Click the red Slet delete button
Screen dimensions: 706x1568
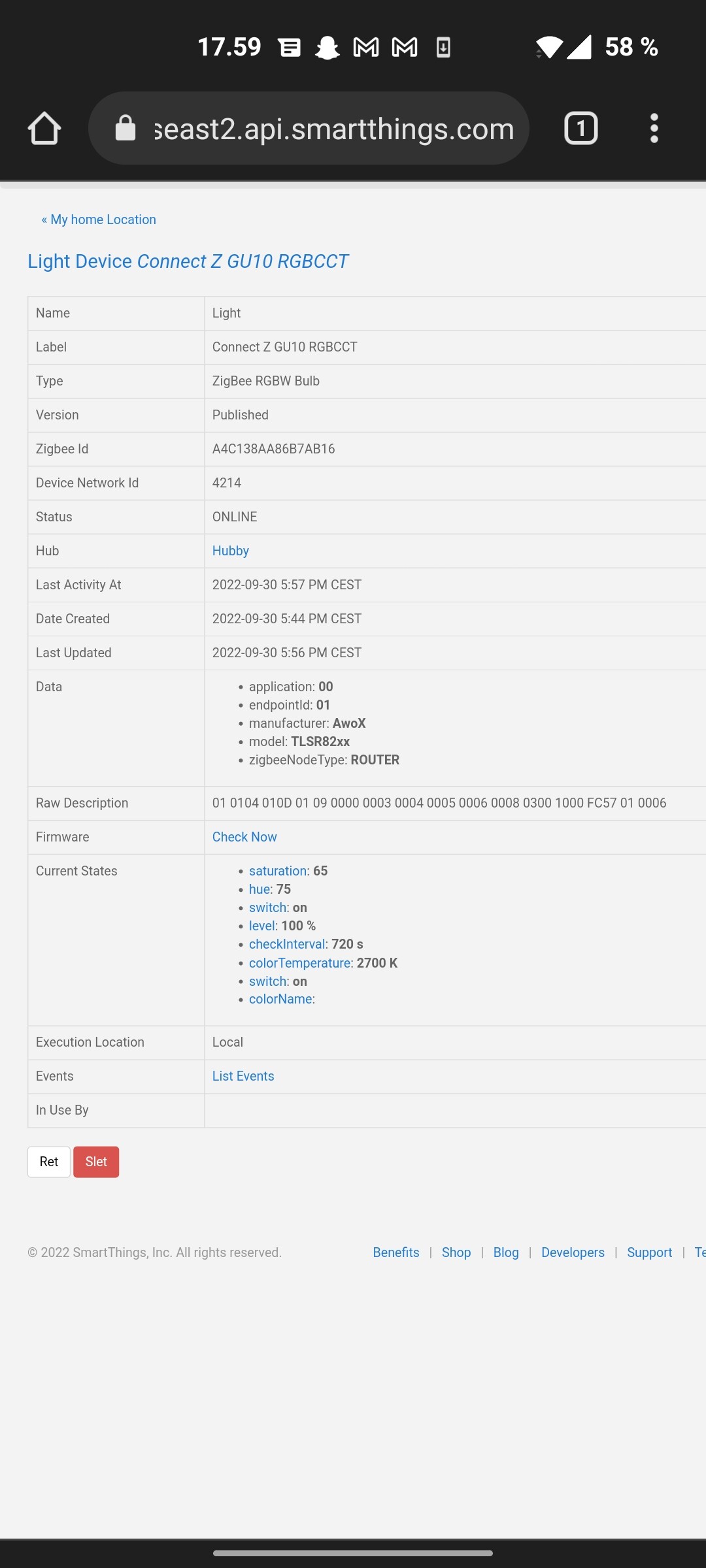coord(96,1162)
